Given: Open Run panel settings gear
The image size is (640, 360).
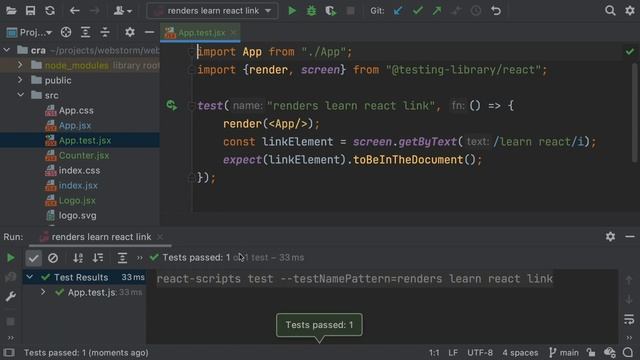Looking at the screenshot, I should click(610, 236).
